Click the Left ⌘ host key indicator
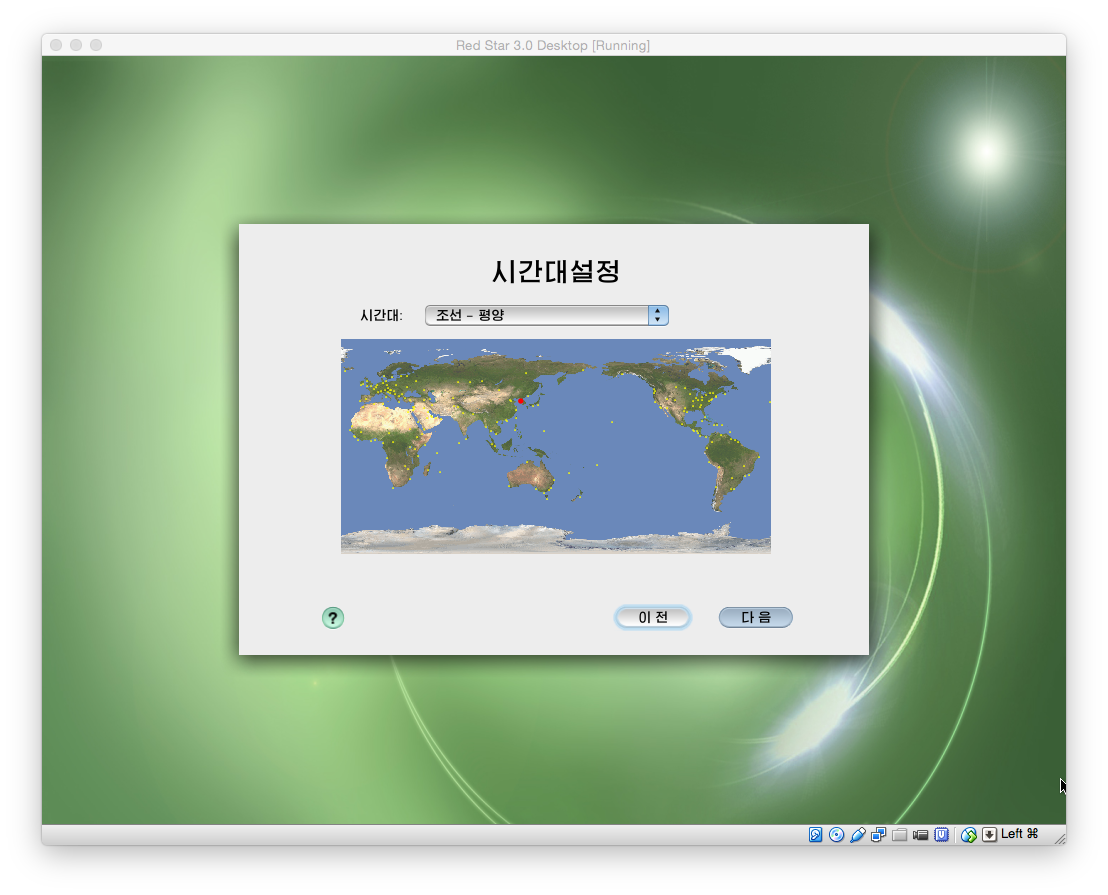 [x=1020, y=834]
